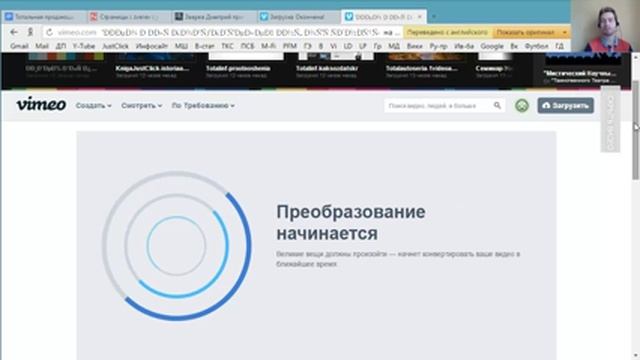Click Показать оригинал in the translate bar

point(525,32)
